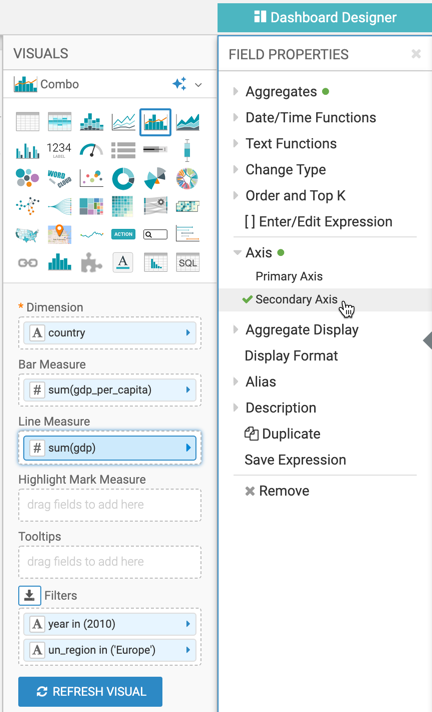Image resolution: width=432 pixels, height=712 pixels.
Task: Open the Combo visual type dropdown arrow
Action: (198, 84)
